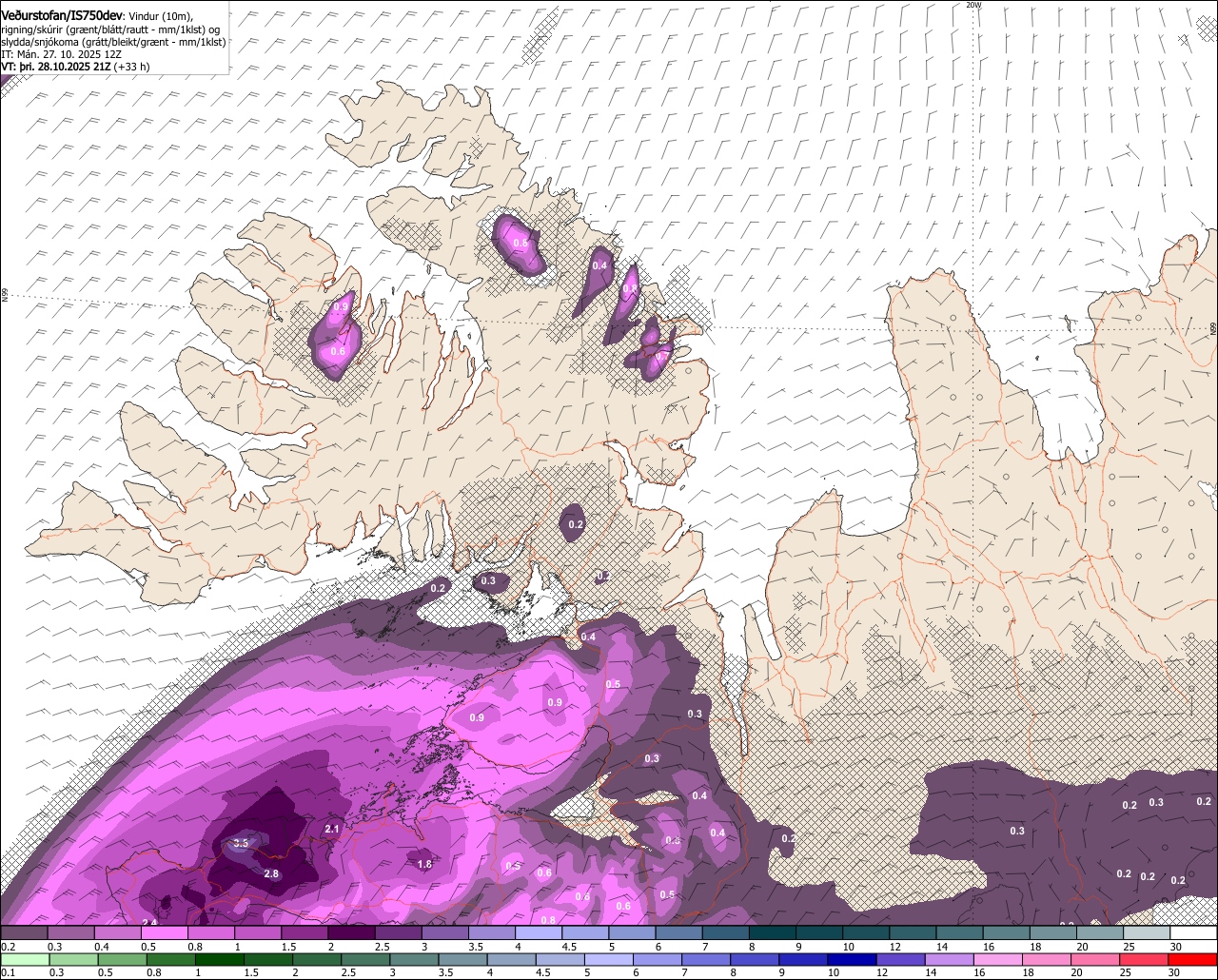Click the 3.5 snowfall value on map
Screen dimensions: 1218x980
point(240,843)
